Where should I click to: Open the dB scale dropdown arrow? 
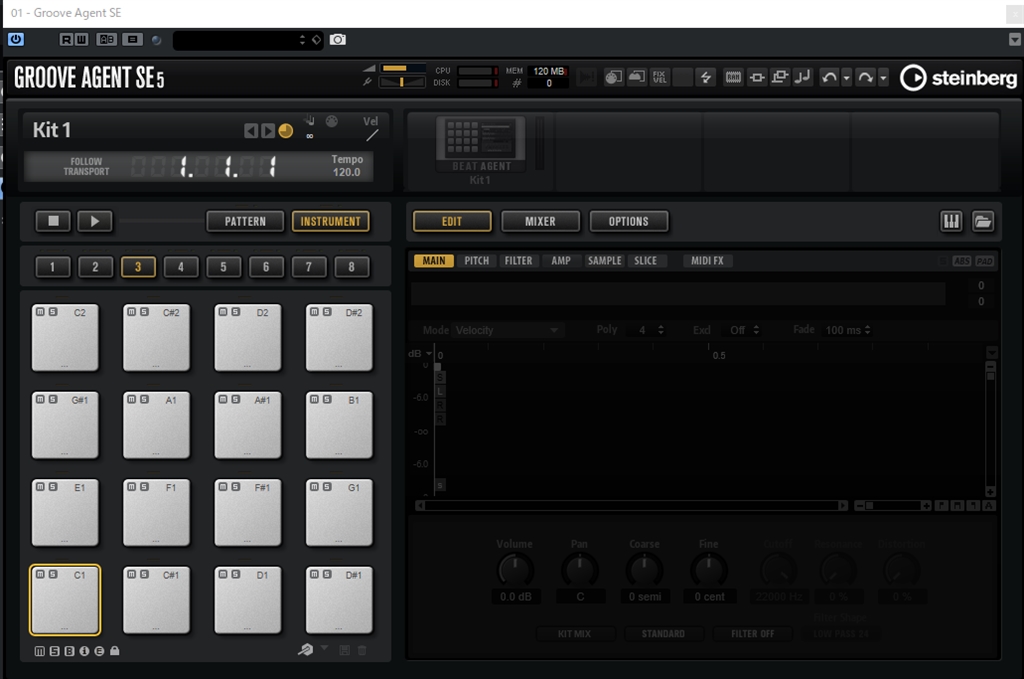click(428, 354)
